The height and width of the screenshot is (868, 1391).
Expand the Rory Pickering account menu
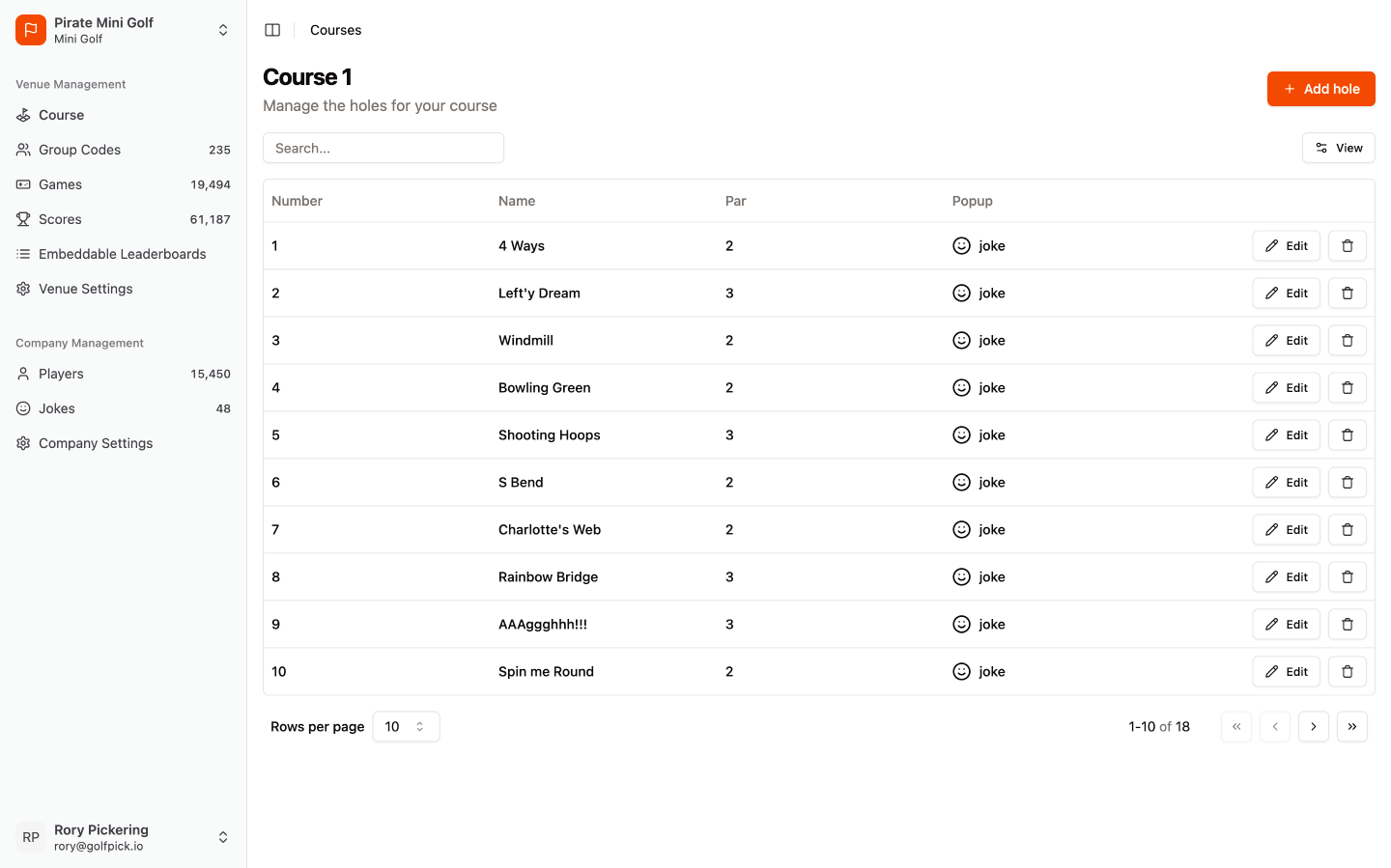(x=223, y=837)
